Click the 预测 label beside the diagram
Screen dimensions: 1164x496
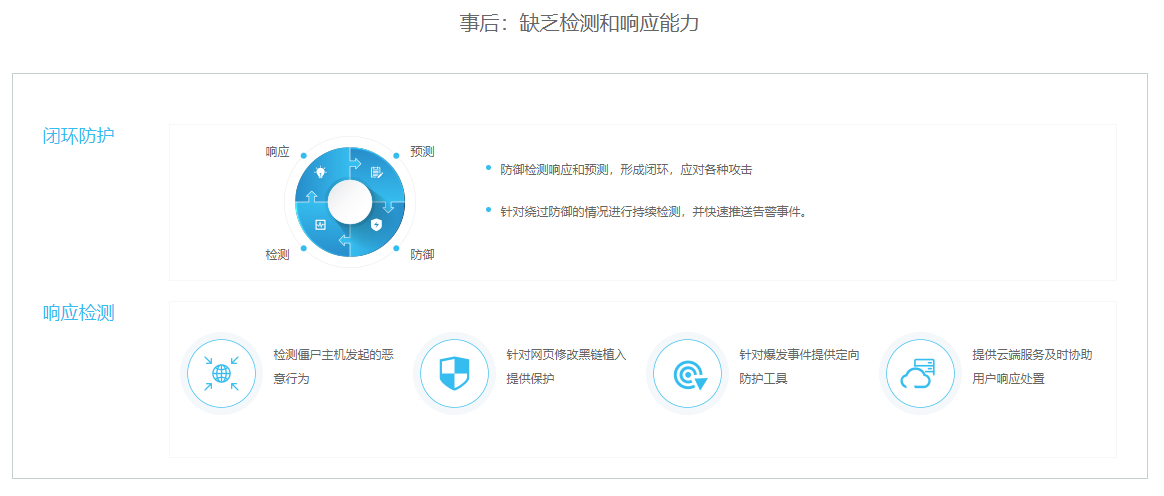(x=422, y=152)
